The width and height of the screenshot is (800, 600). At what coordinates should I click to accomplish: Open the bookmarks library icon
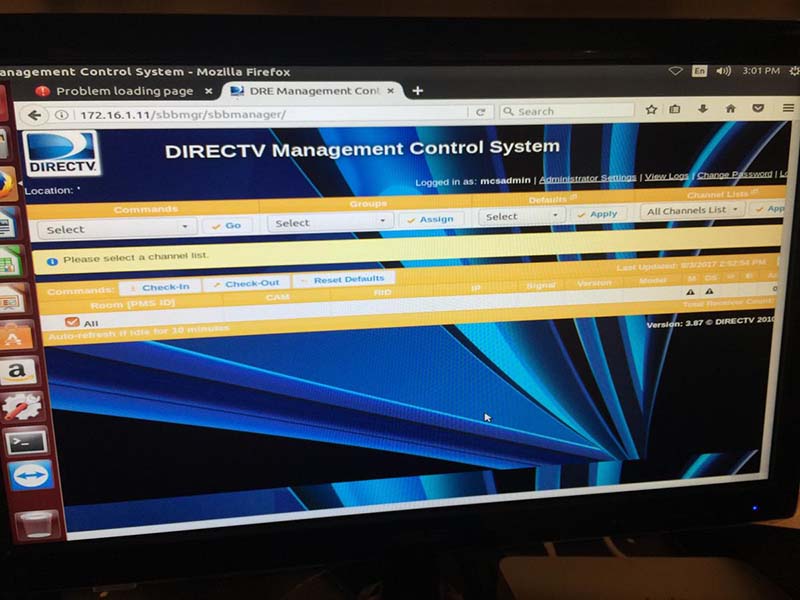(x=674, y=109)
